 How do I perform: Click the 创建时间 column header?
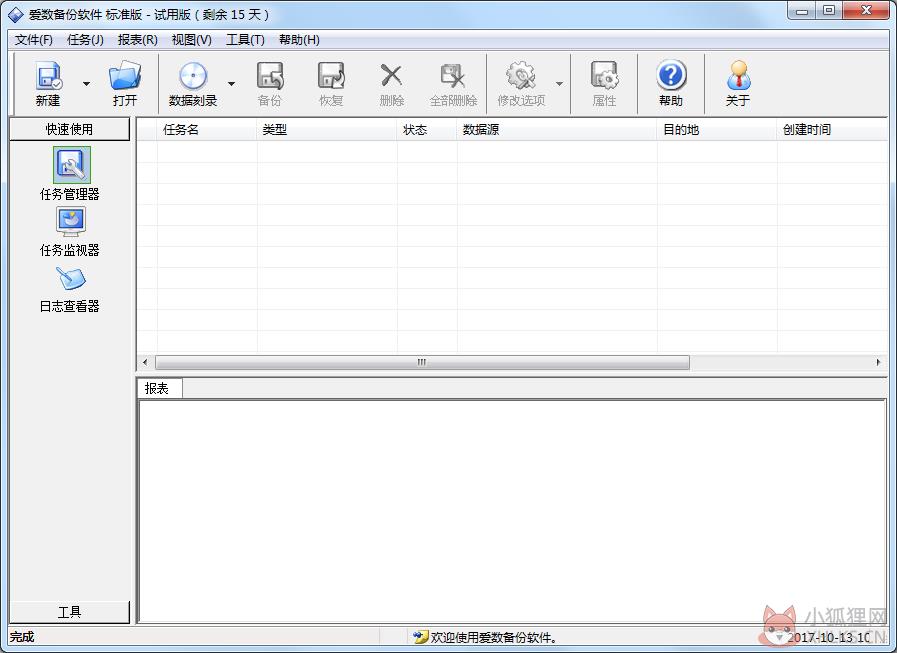coord(832,130)
